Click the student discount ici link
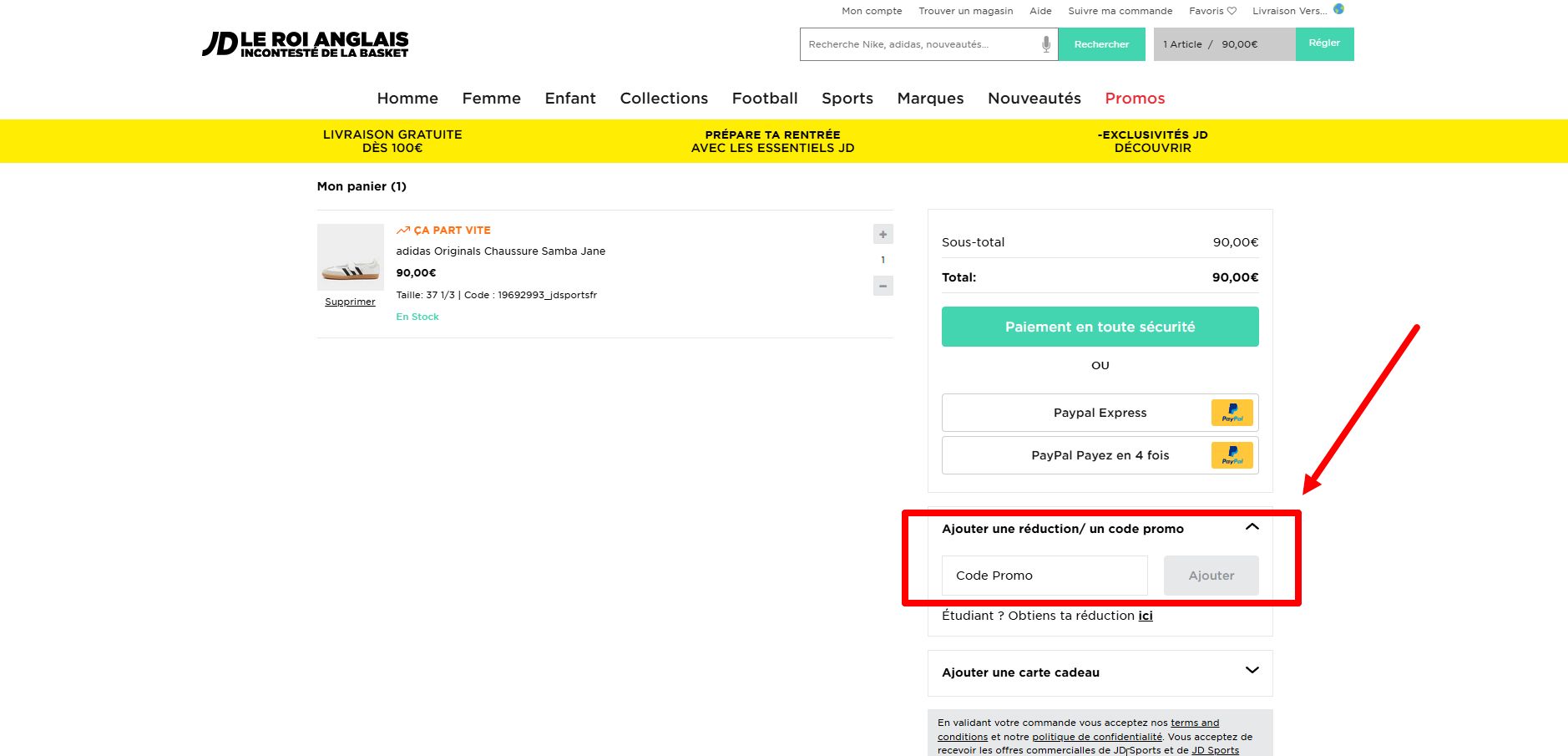 tap(1146, 616)
